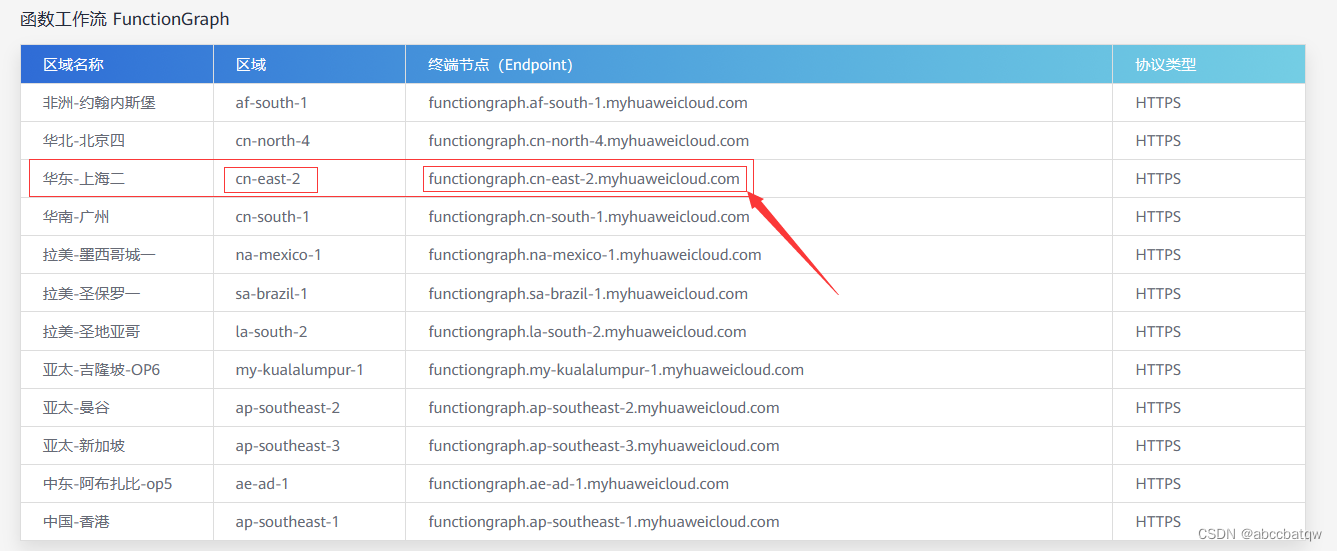Select HTTPS in the 拉美-圣保罗一 row
Screen dimensions: 1337x551
click(1158, 294)
